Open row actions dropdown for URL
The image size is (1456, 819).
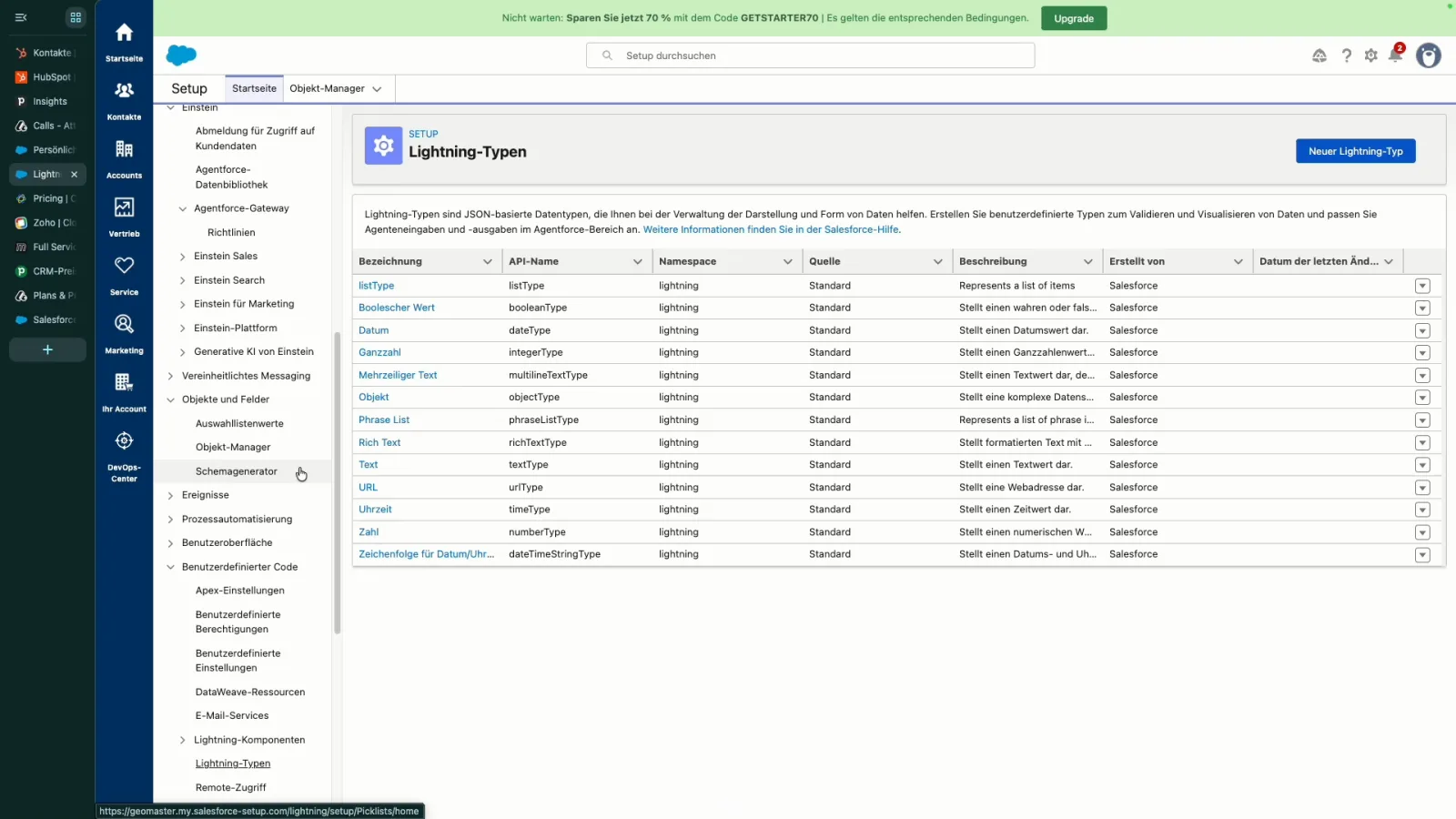1422,488
